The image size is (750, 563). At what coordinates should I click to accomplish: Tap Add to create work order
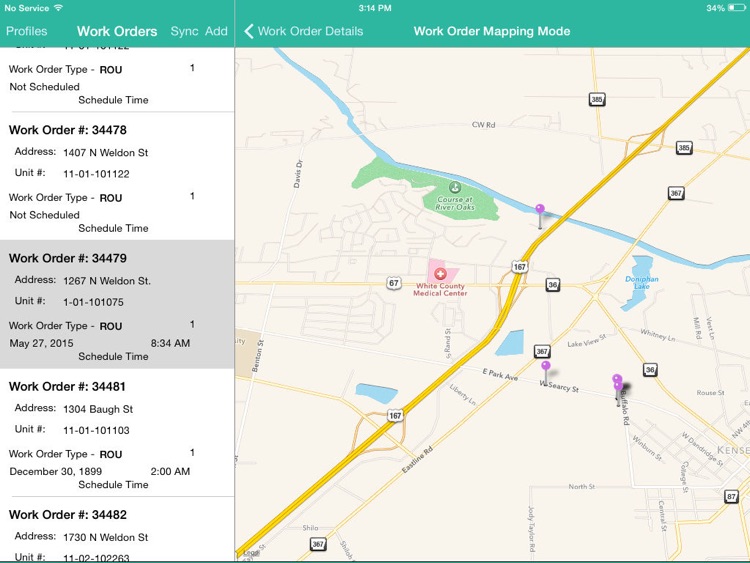(x=216, y=31)
